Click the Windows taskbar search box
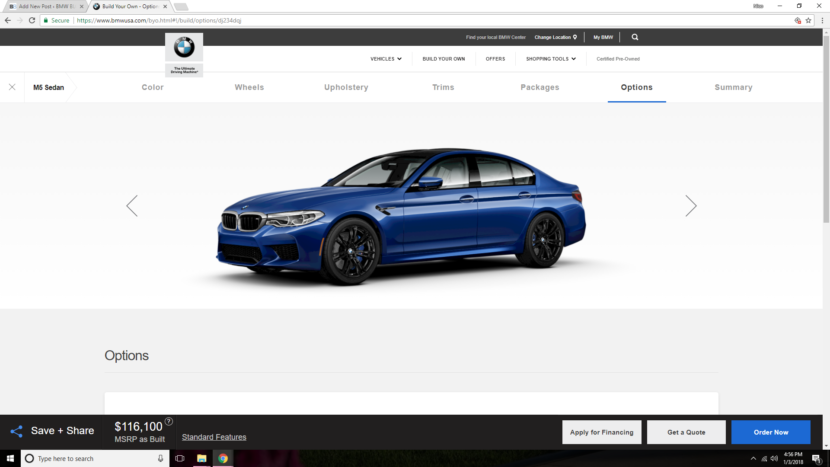Viewport: 830px width, 467px height. point(90,458)
